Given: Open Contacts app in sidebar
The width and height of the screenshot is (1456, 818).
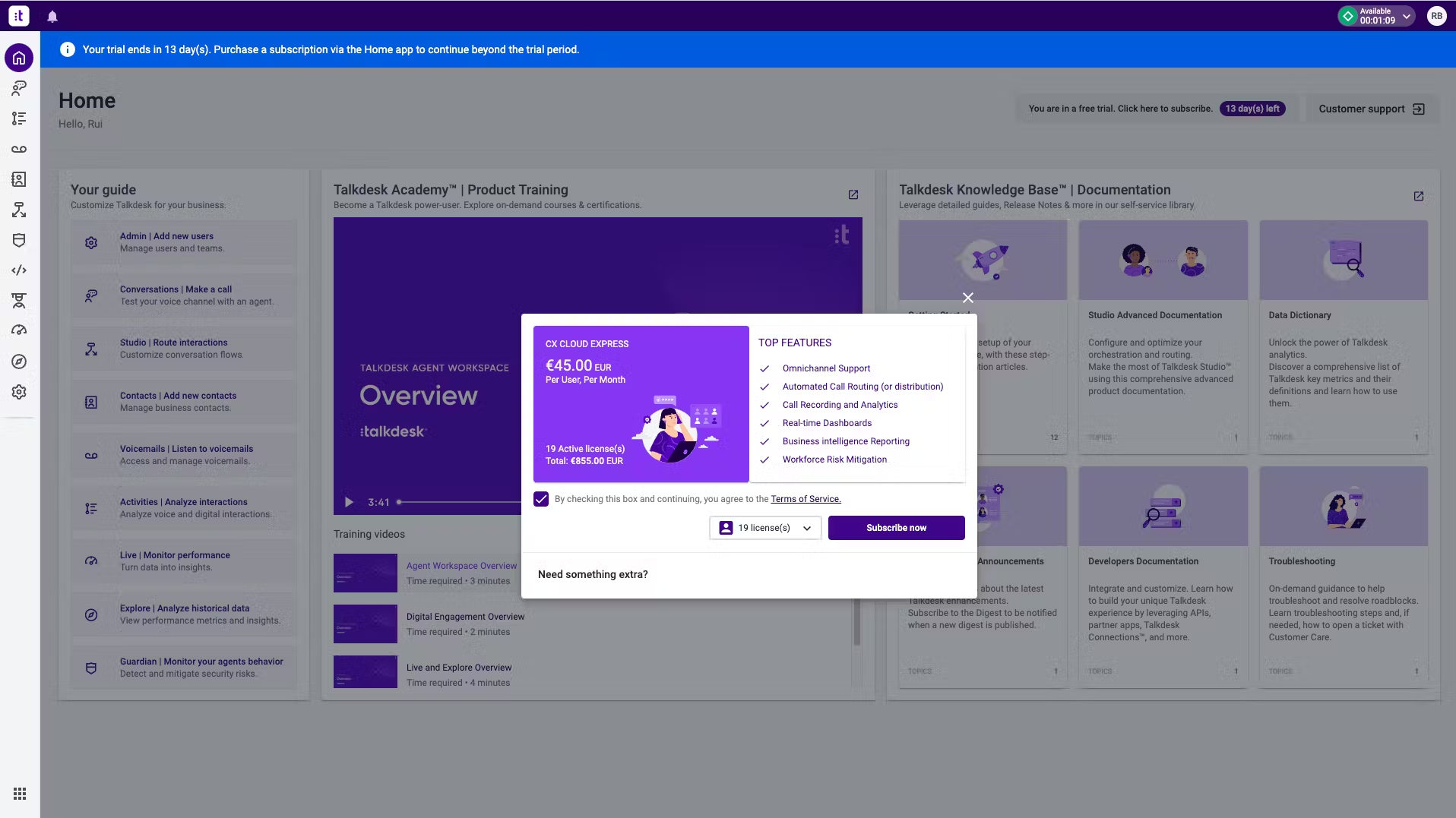Looking at the screenshot, I should pyautogui.click(x=19, y=179).
